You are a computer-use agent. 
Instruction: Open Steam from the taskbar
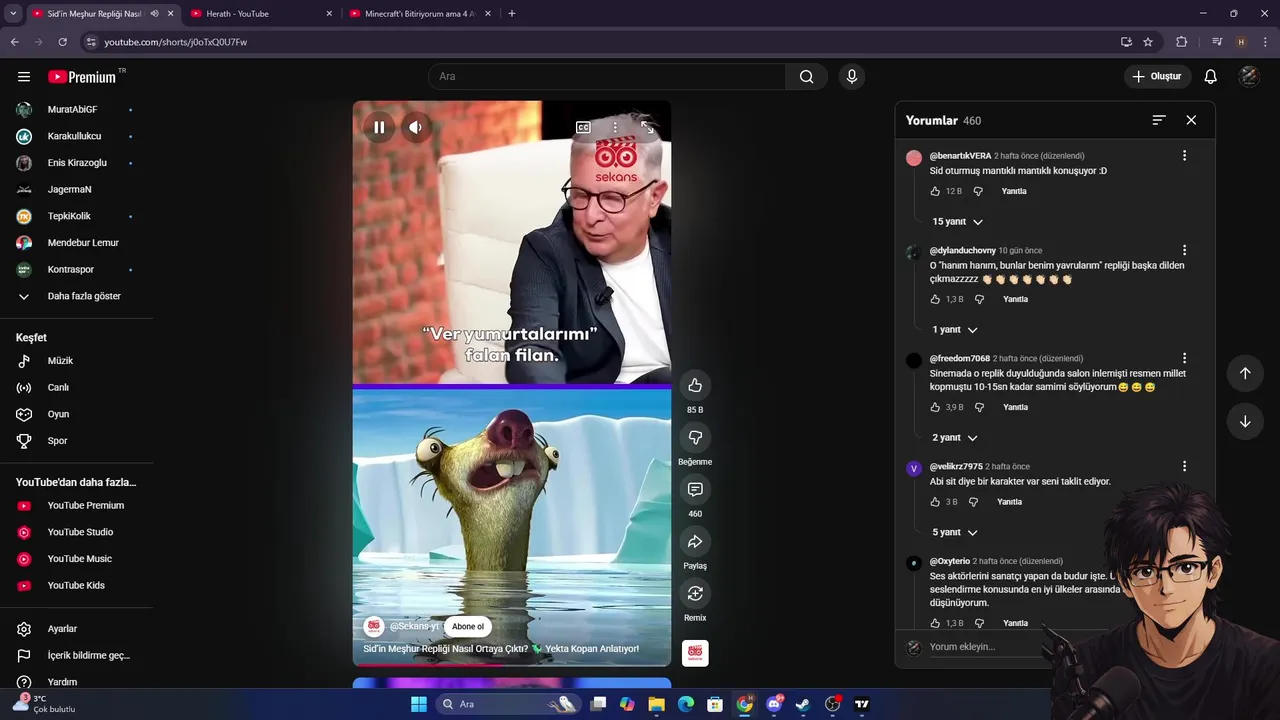coord(802,704)
